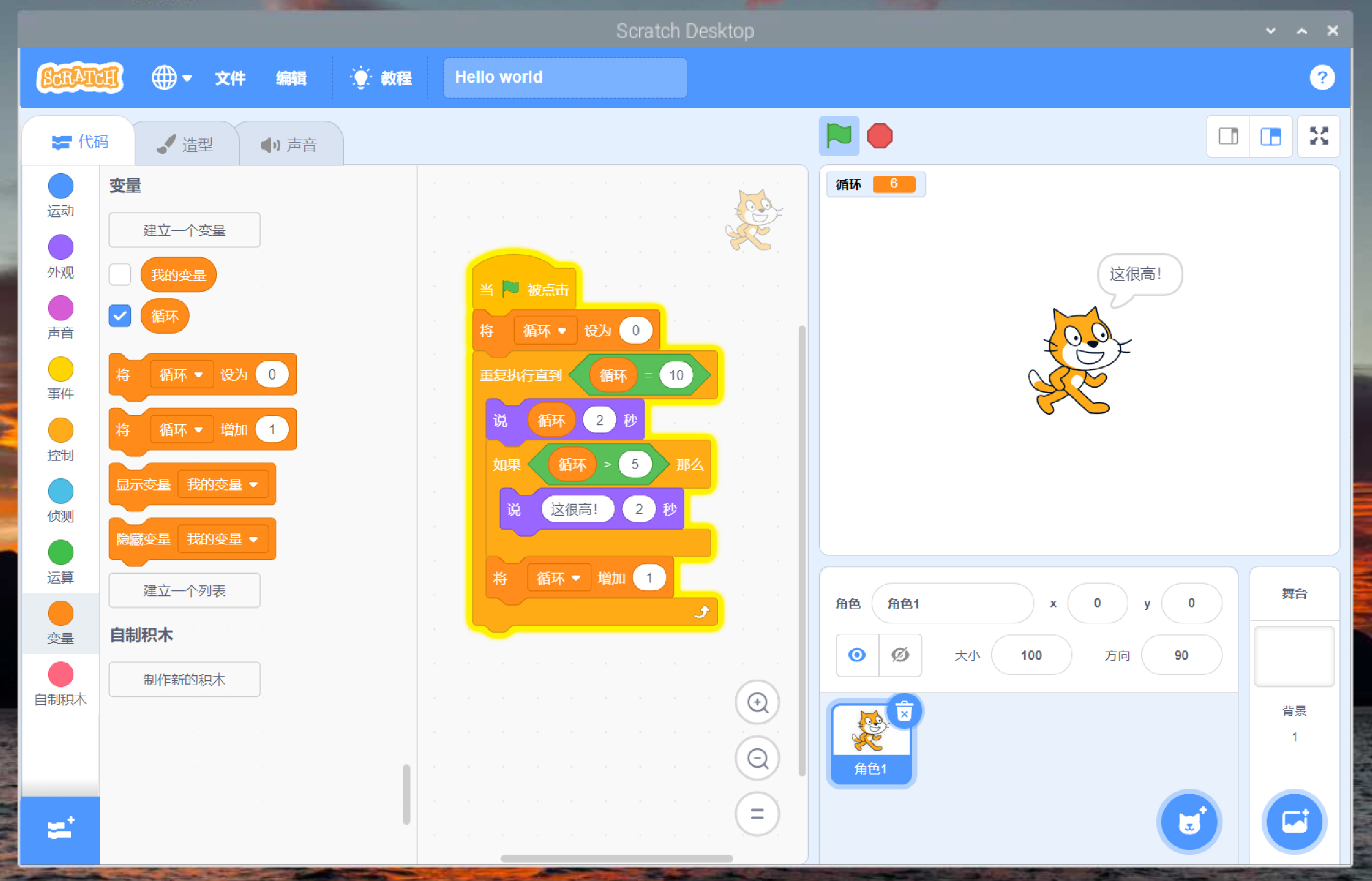Check the 我的变量 variable checkbox
The image size is (1372, 881).
tap(120, 275)
